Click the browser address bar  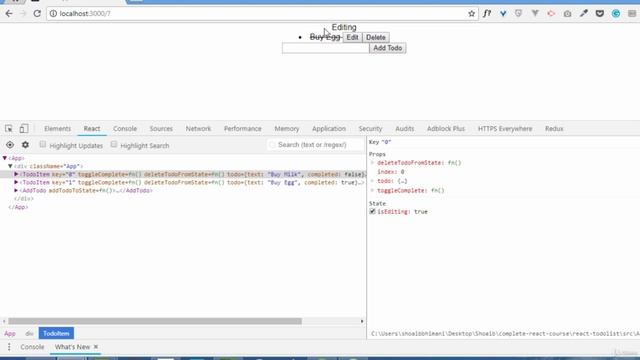pyautogui.click(x=261, y=13)
